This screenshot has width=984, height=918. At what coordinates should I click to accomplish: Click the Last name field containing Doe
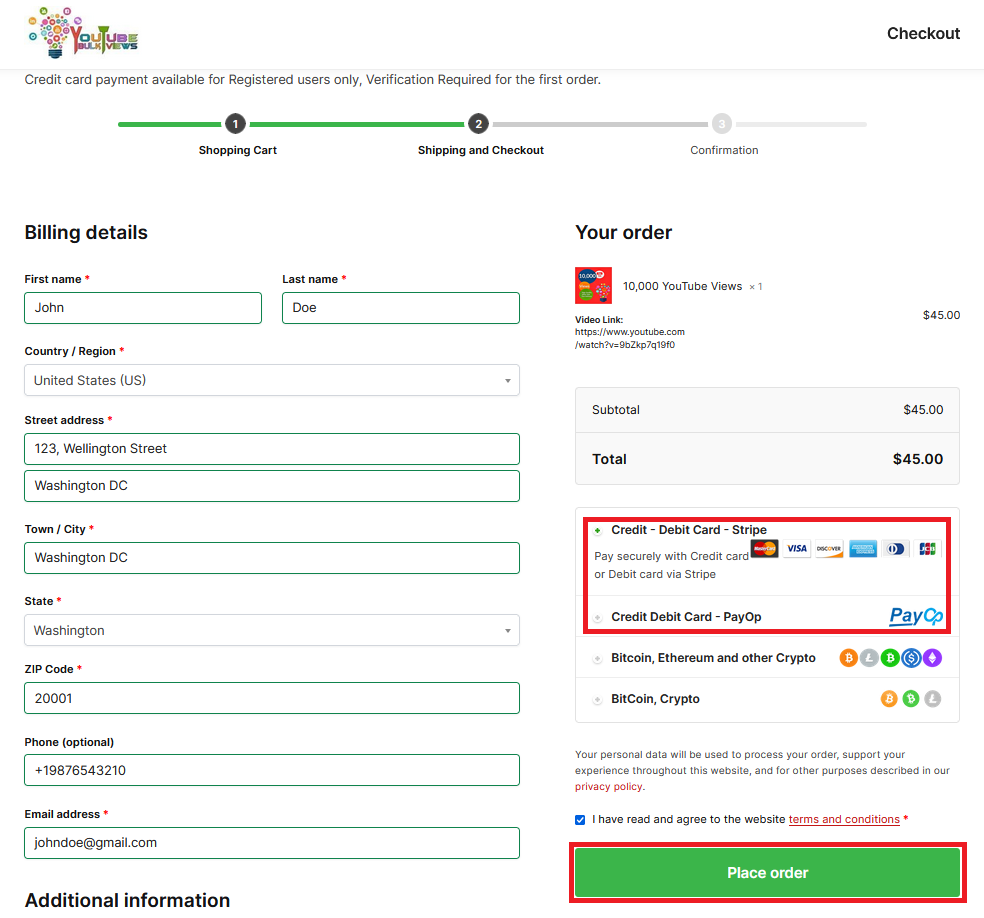401,308
